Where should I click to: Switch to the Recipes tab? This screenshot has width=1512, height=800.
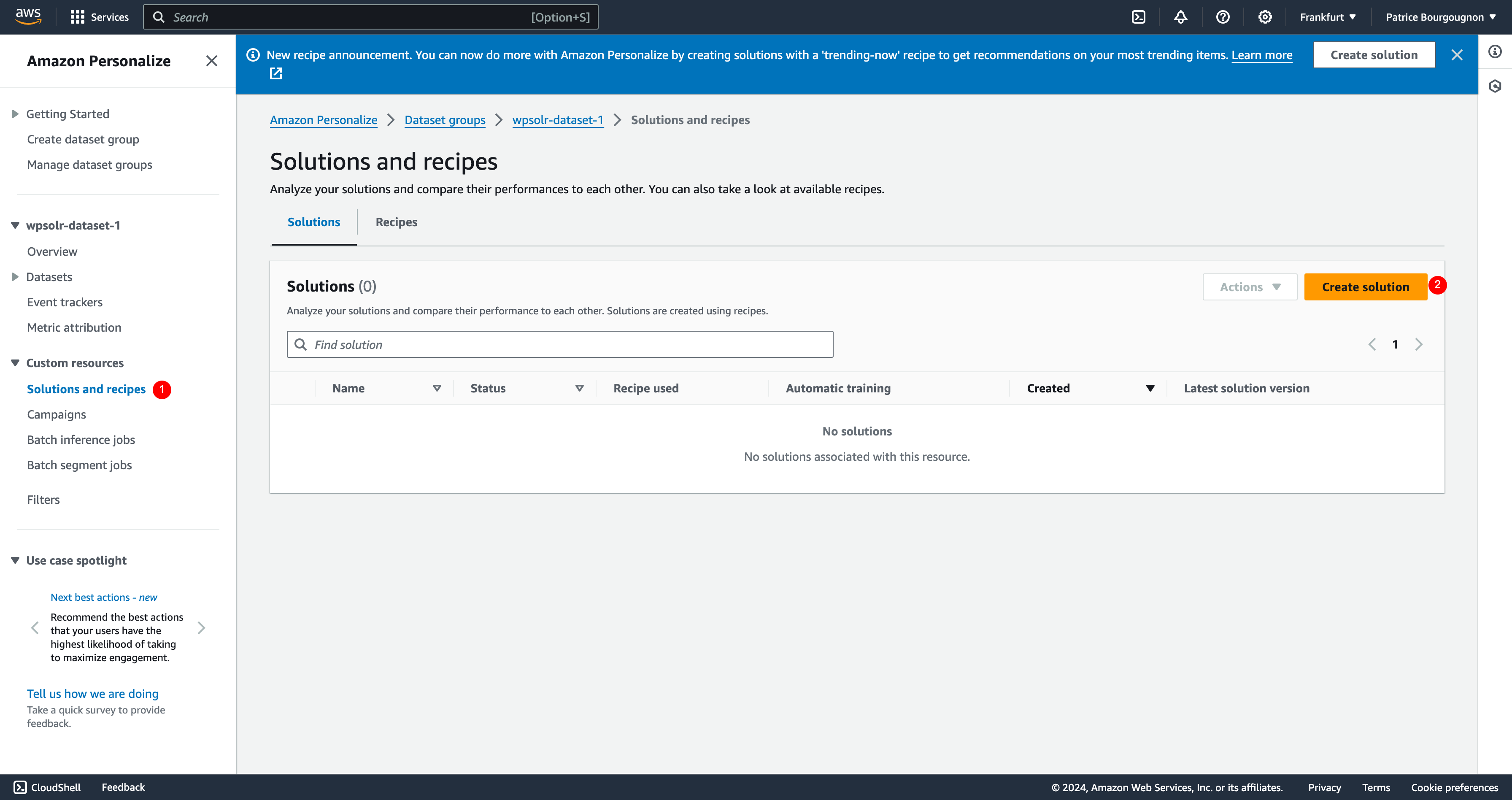(396, 222)
